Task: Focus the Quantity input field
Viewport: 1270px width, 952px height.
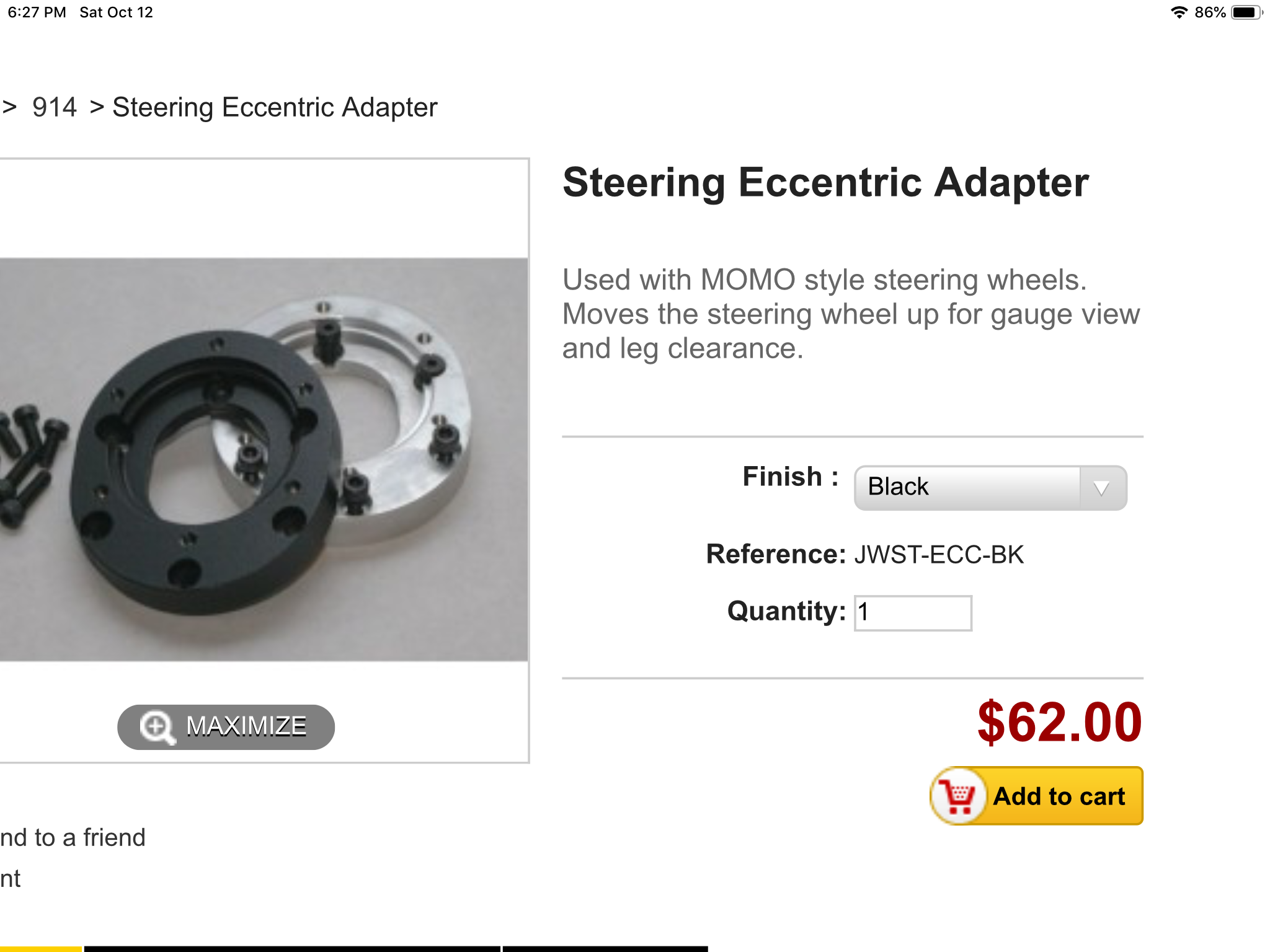Action: pyautogui.click(x=913, y=613)
